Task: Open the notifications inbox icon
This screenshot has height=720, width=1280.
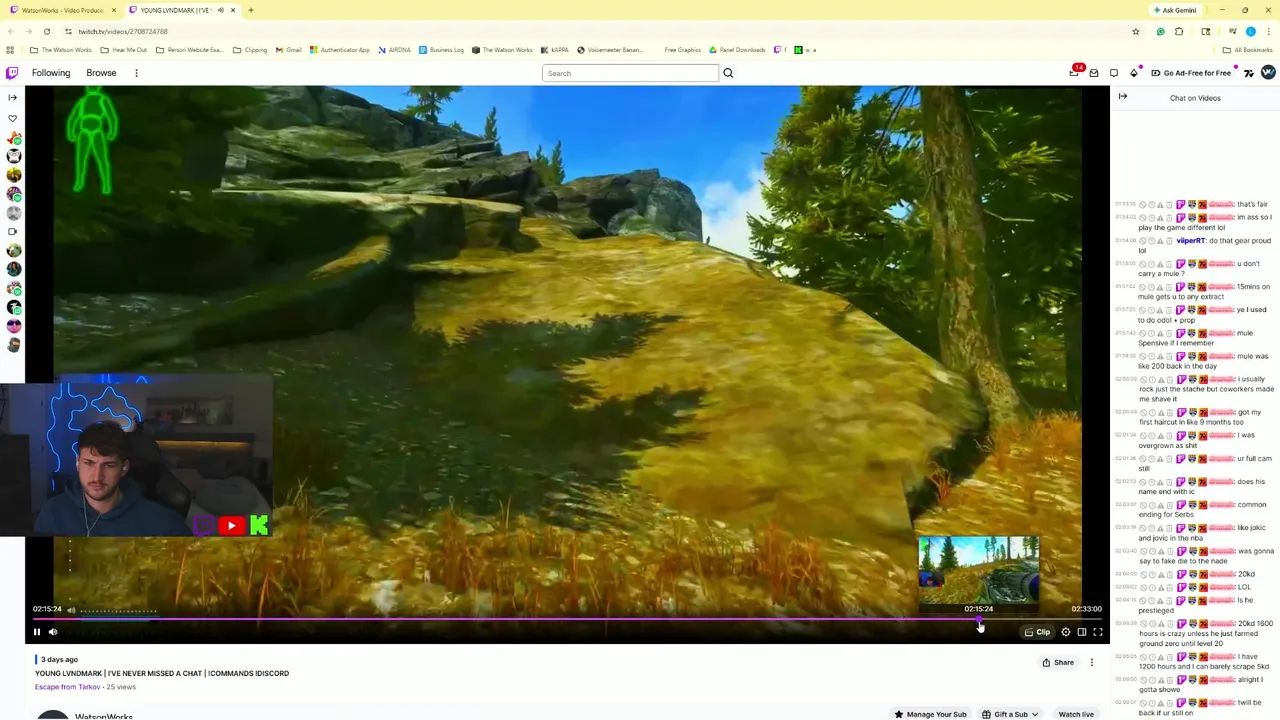Action: click(1094, 73)
